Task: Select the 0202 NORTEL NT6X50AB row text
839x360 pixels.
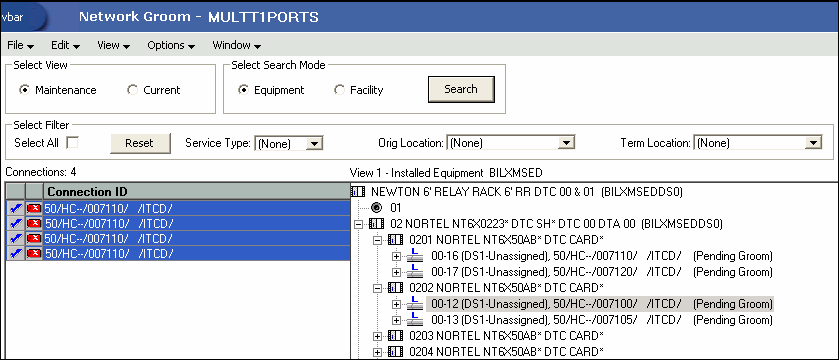Action: [506, 288]
